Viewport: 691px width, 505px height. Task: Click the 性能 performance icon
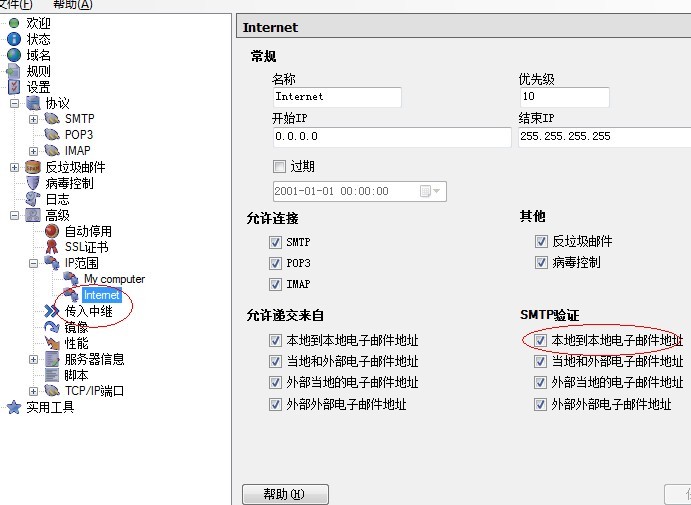[52, 343]
